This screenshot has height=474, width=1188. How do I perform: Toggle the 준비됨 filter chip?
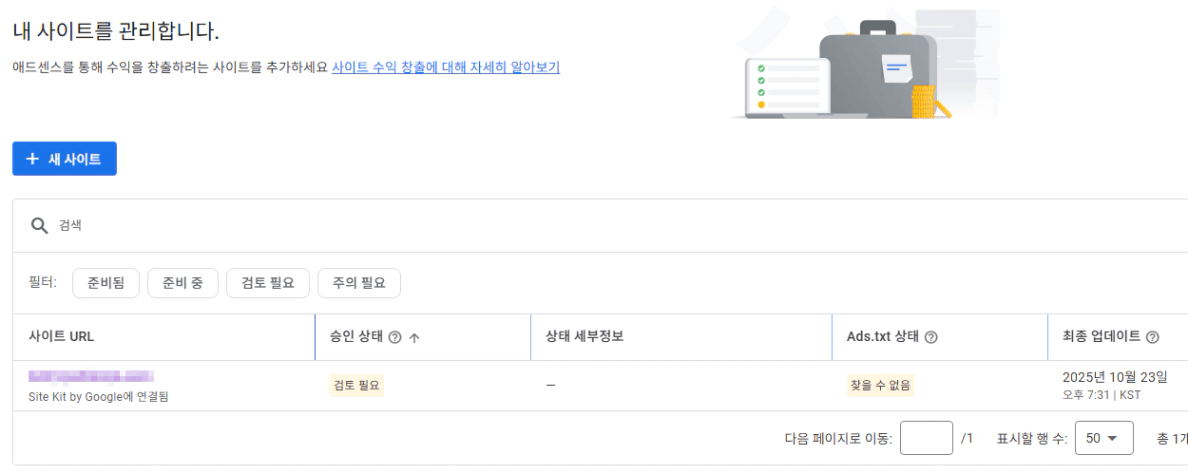point(106,283)
